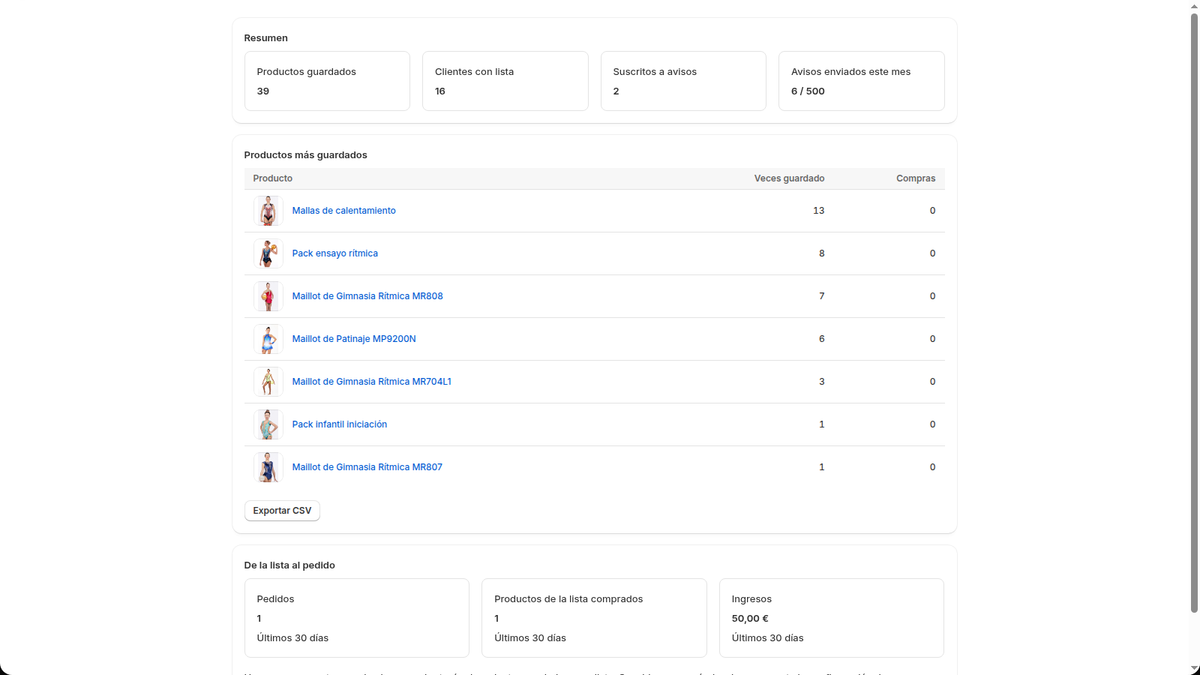Image resolution: width=1200 pixels, height=675 pixels.
Task: Open the Mallas de calentamiento product link
Action: (344, 211)
